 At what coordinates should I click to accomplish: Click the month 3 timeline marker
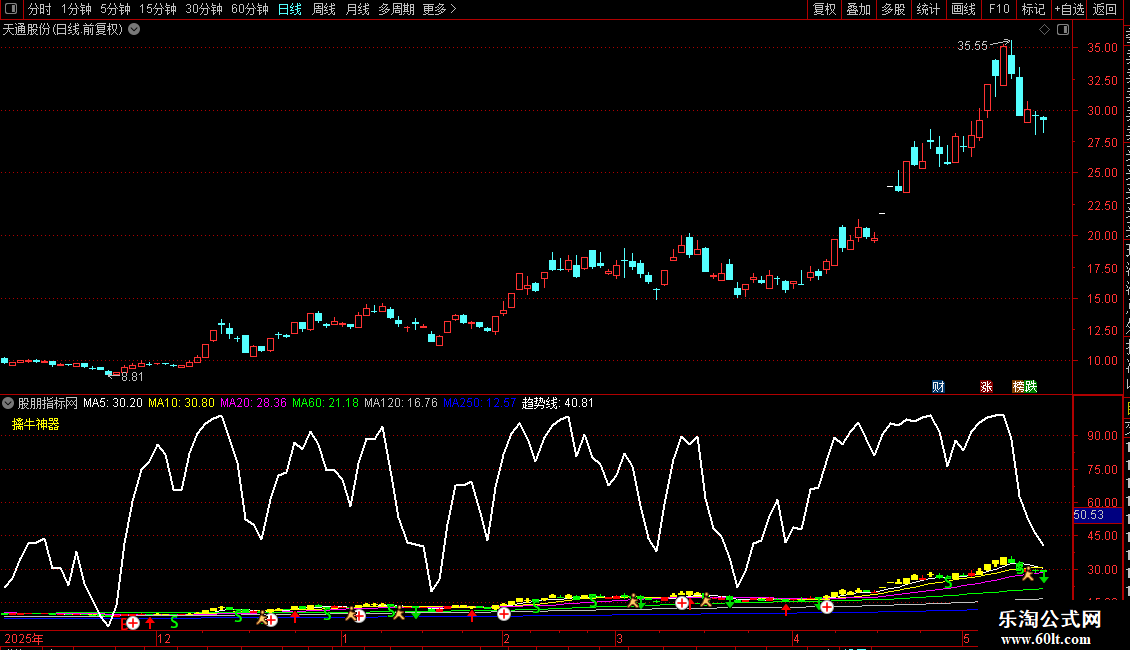(619, 638)
